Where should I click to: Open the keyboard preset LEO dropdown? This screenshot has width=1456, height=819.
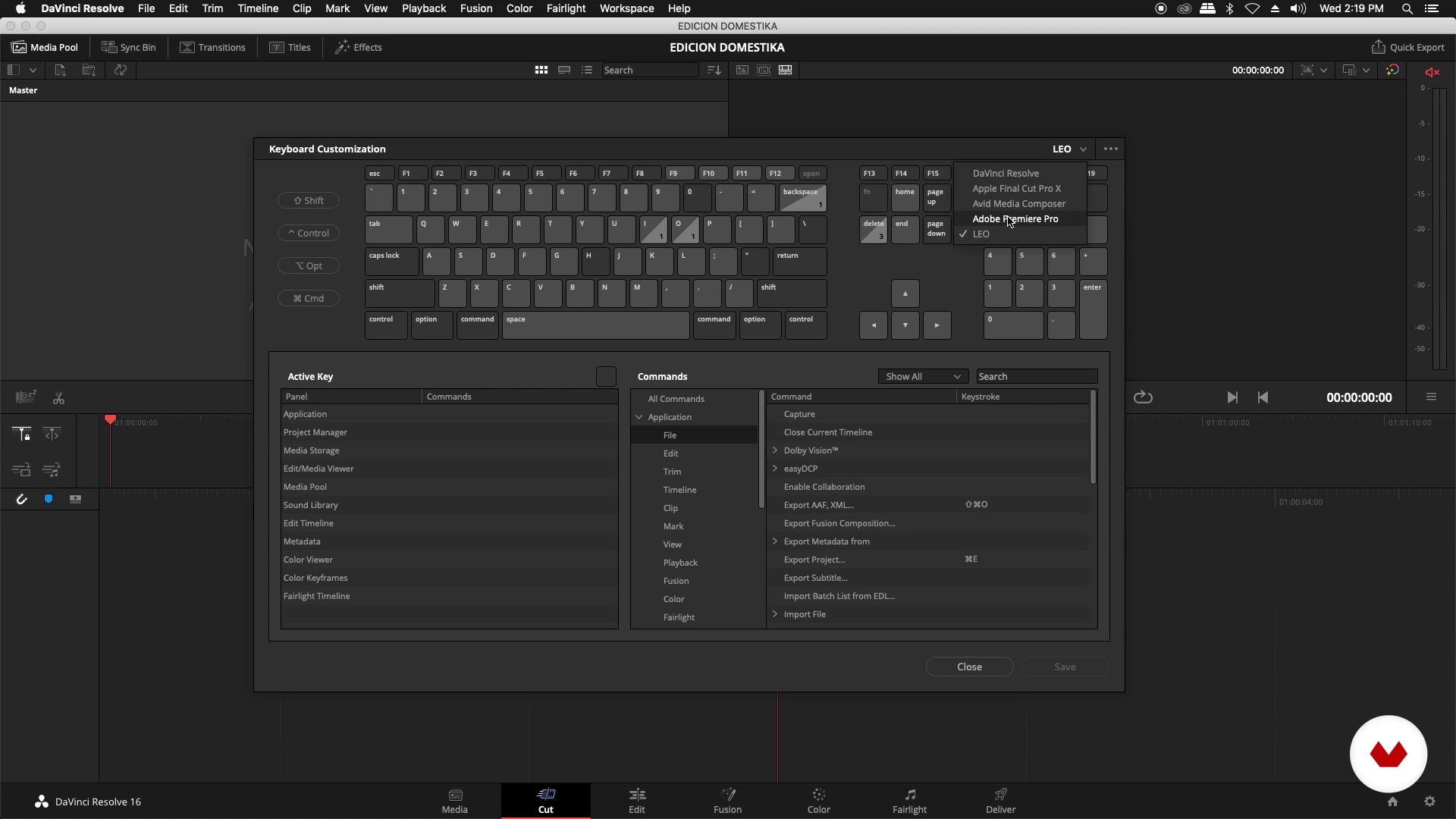1070,149
